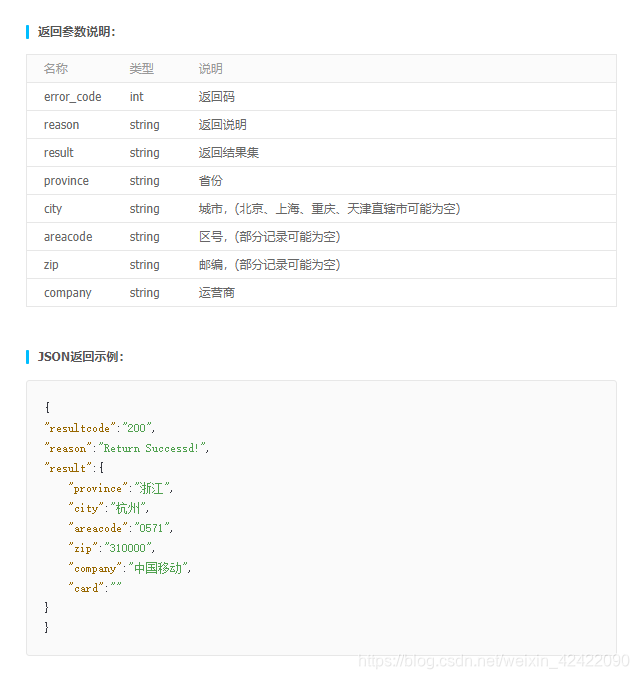639x679 pixels.
Task: Select the error_code parameter name cell
Action: [x=73, y=97]
